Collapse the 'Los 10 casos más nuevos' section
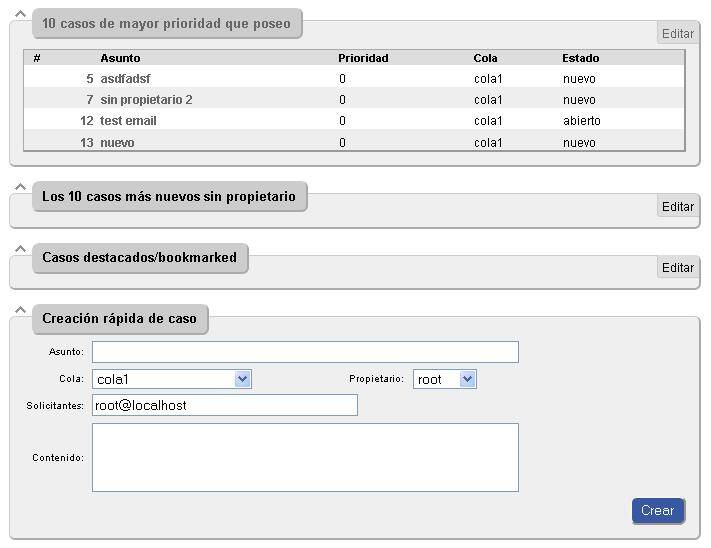The width and height of the screenshot is (711, 548). (x=21, y=187)
